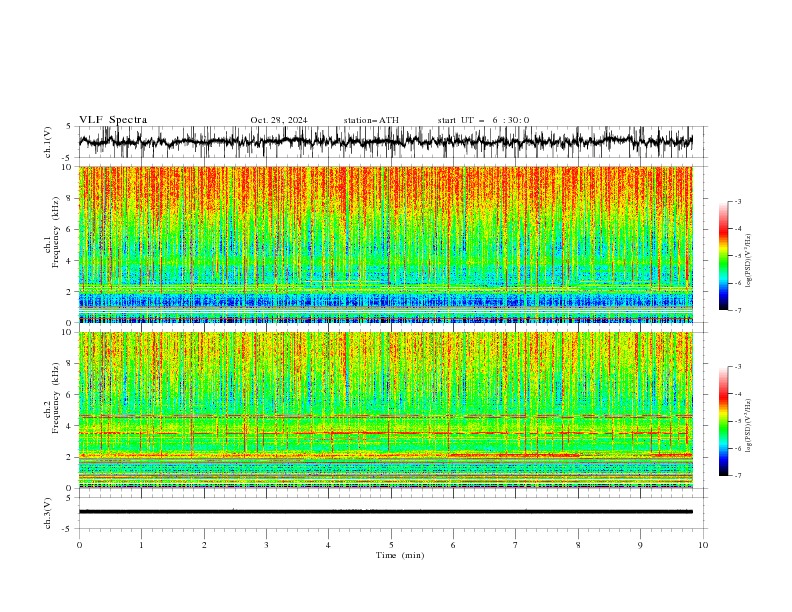
Task: Click the time axis tick label "1"
Action: pyautogui.click(x=141, y=545)
